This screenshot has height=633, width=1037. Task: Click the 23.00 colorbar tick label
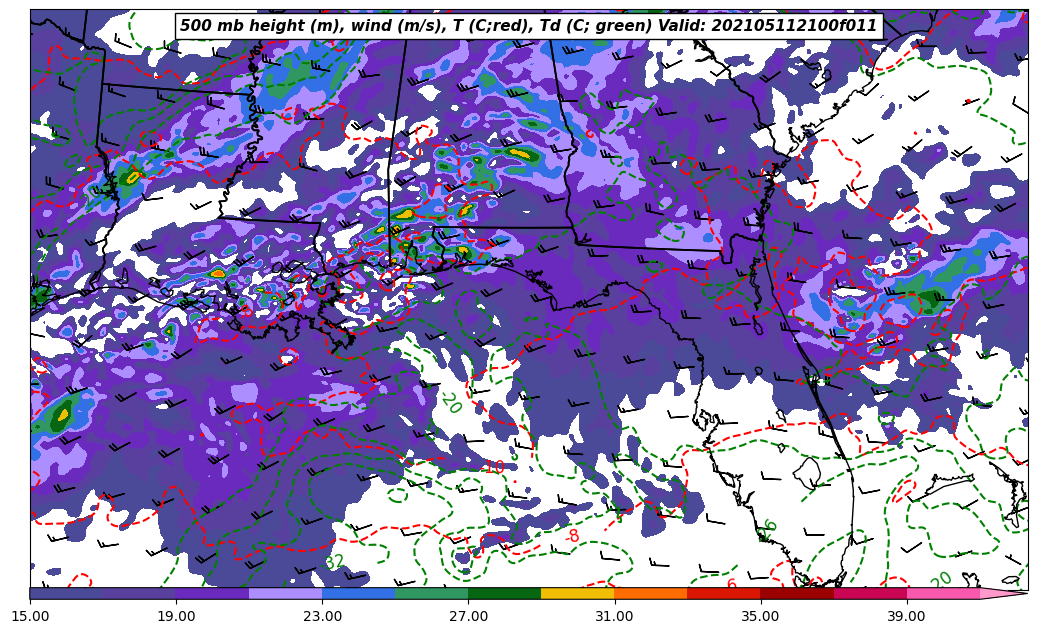coord(322,616)
